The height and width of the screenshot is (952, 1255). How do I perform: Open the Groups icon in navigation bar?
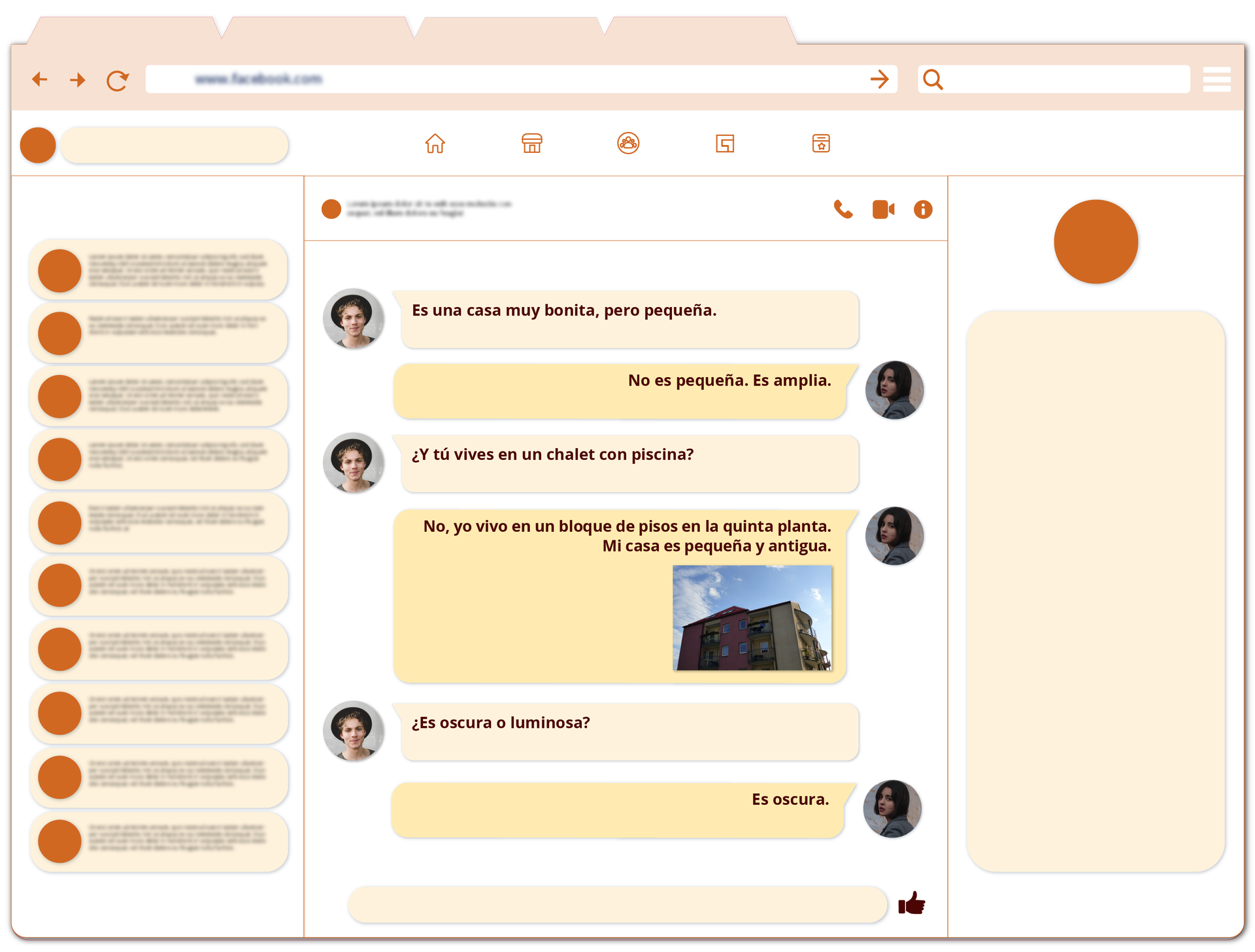click(627, 143)
